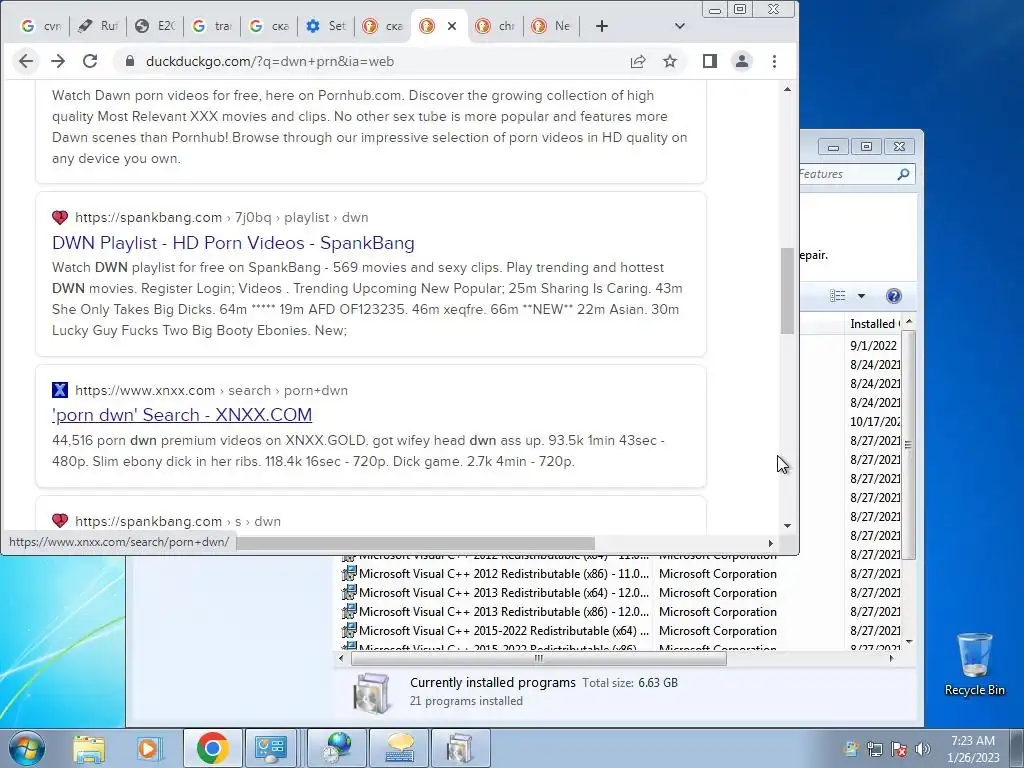Click the 9/1/2022 installed date cell
Screen dimensions: 1024x768
(x=874, y=345)
